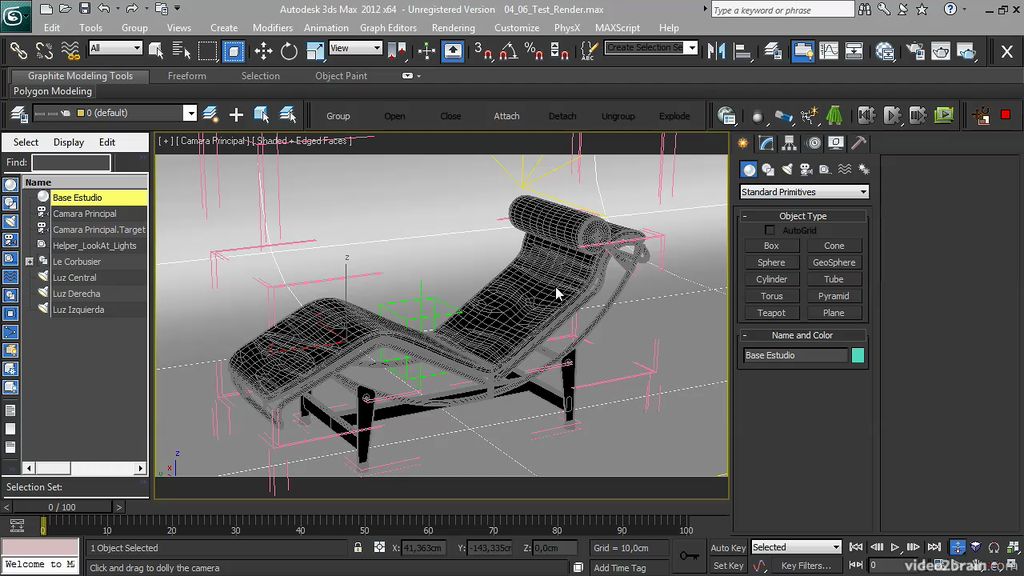Select the Cameras creation icon
Image resolution: width=1024 pixels, height=576 pixels.
806,168
